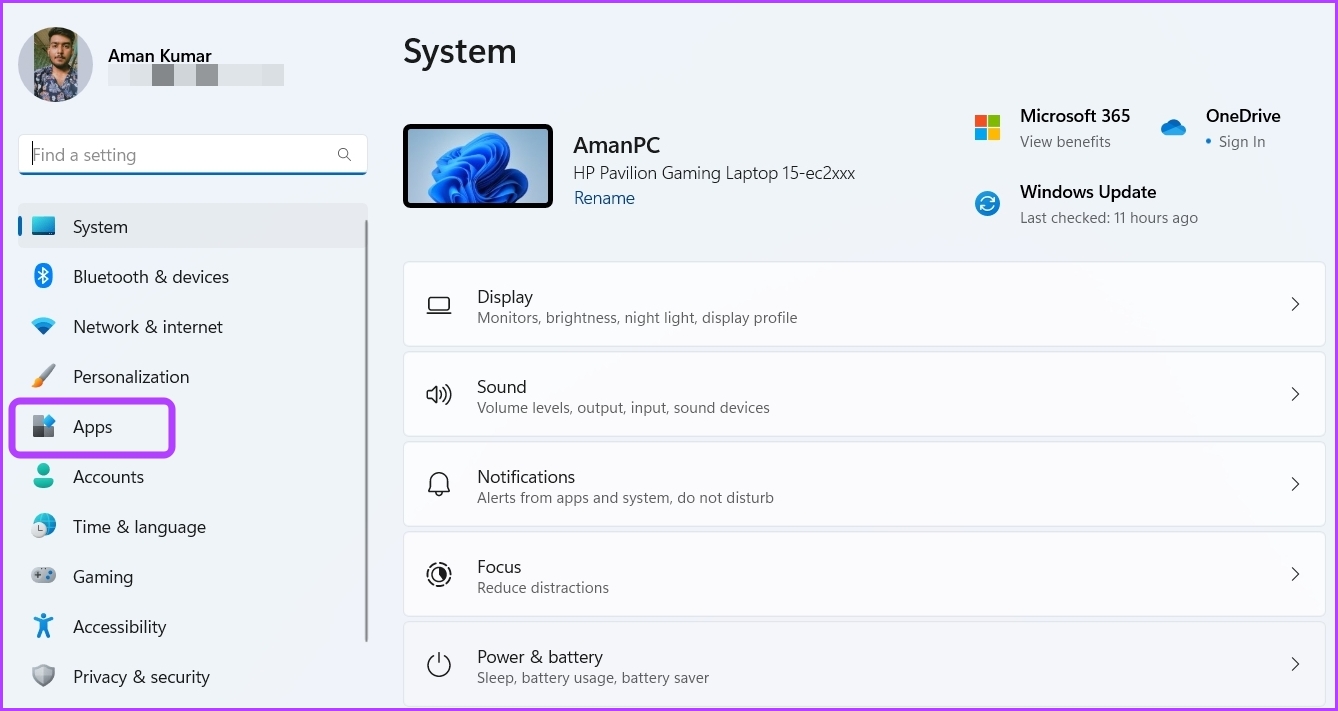Click the Microsoft 365 logo icon
The height and width of the screenshot is (711, 1338).
987,128
